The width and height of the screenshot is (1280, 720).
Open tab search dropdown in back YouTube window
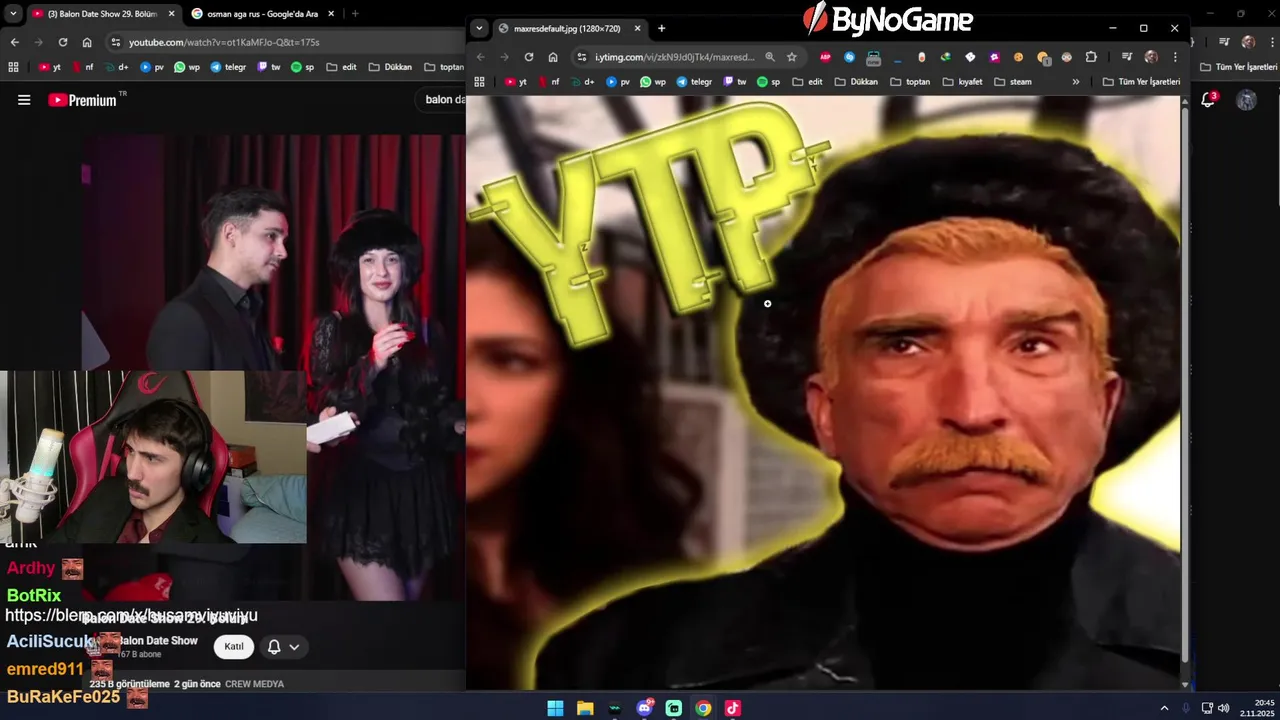13,14
